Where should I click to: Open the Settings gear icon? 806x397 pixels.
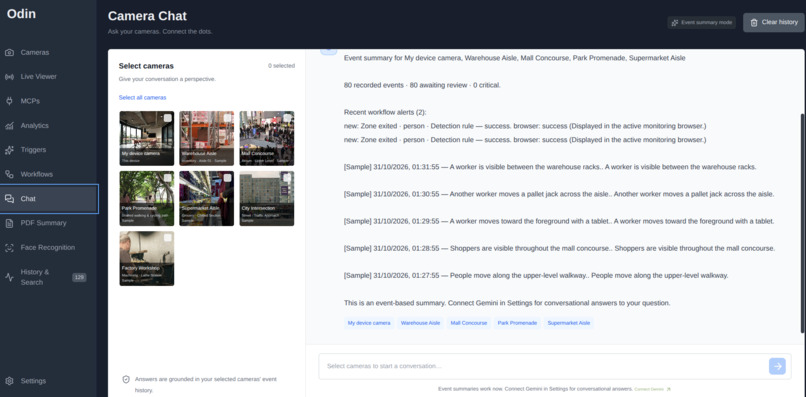(x=9, y=381)
